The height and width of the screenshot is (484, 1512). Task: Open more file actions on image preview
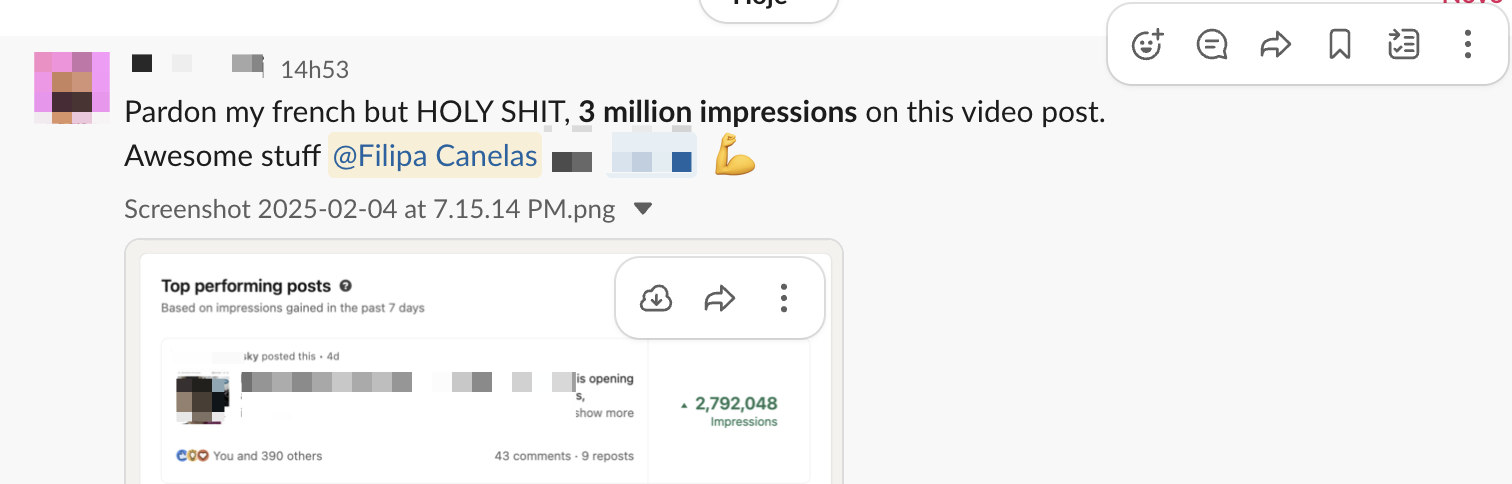[x=784, y=298]
